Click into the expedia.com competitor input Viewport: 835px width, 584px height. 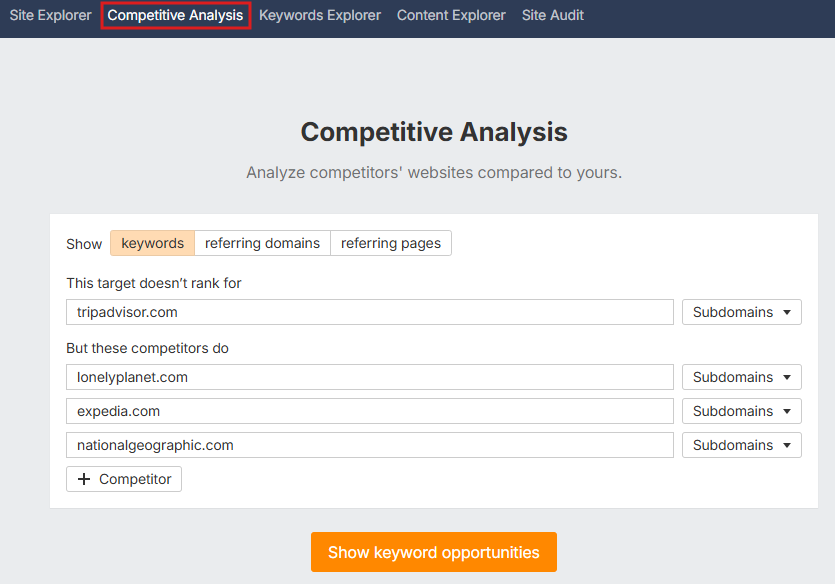pyautogui.click(x=370, y=411)
